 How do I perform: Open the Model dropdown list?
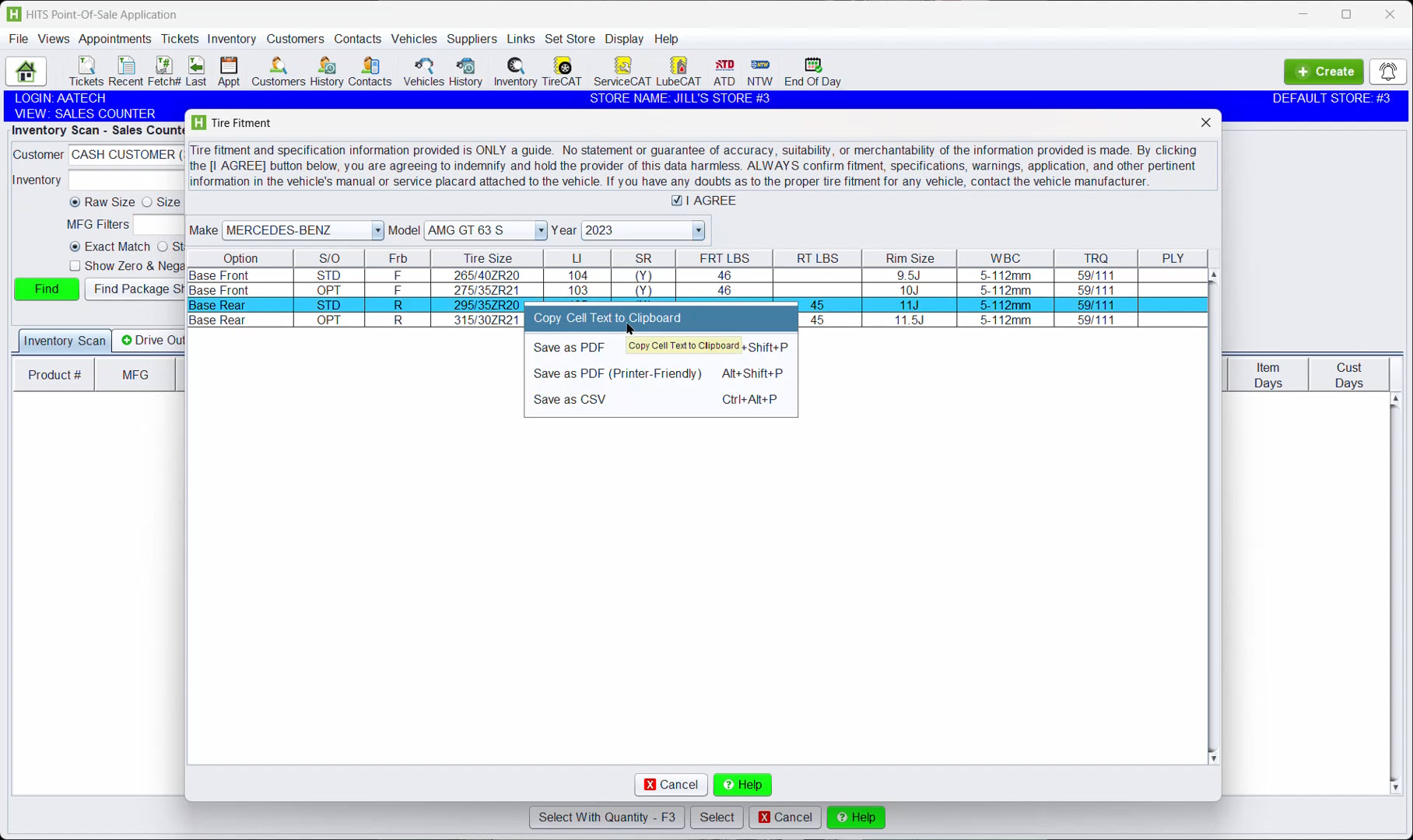tap(540, 230)
